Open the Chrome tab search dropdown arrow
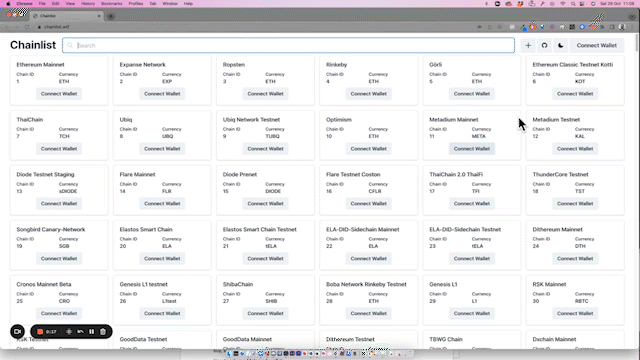 (632, 16)
